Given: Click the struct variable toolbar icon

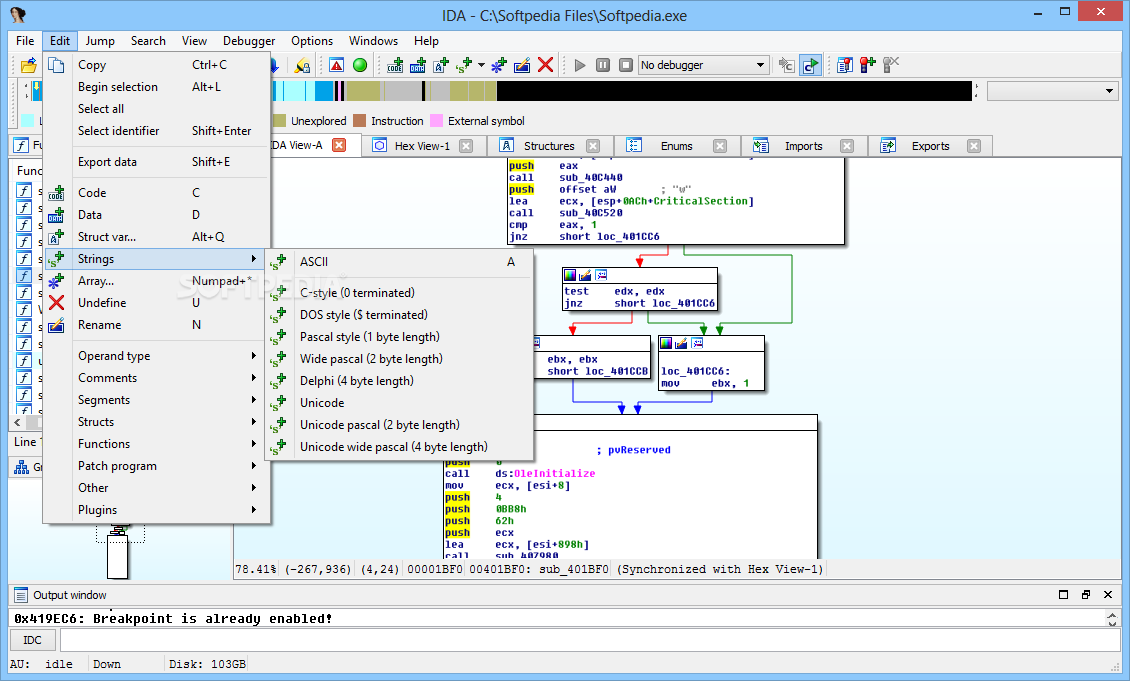Looking at the screenshot, I should 441,65.
